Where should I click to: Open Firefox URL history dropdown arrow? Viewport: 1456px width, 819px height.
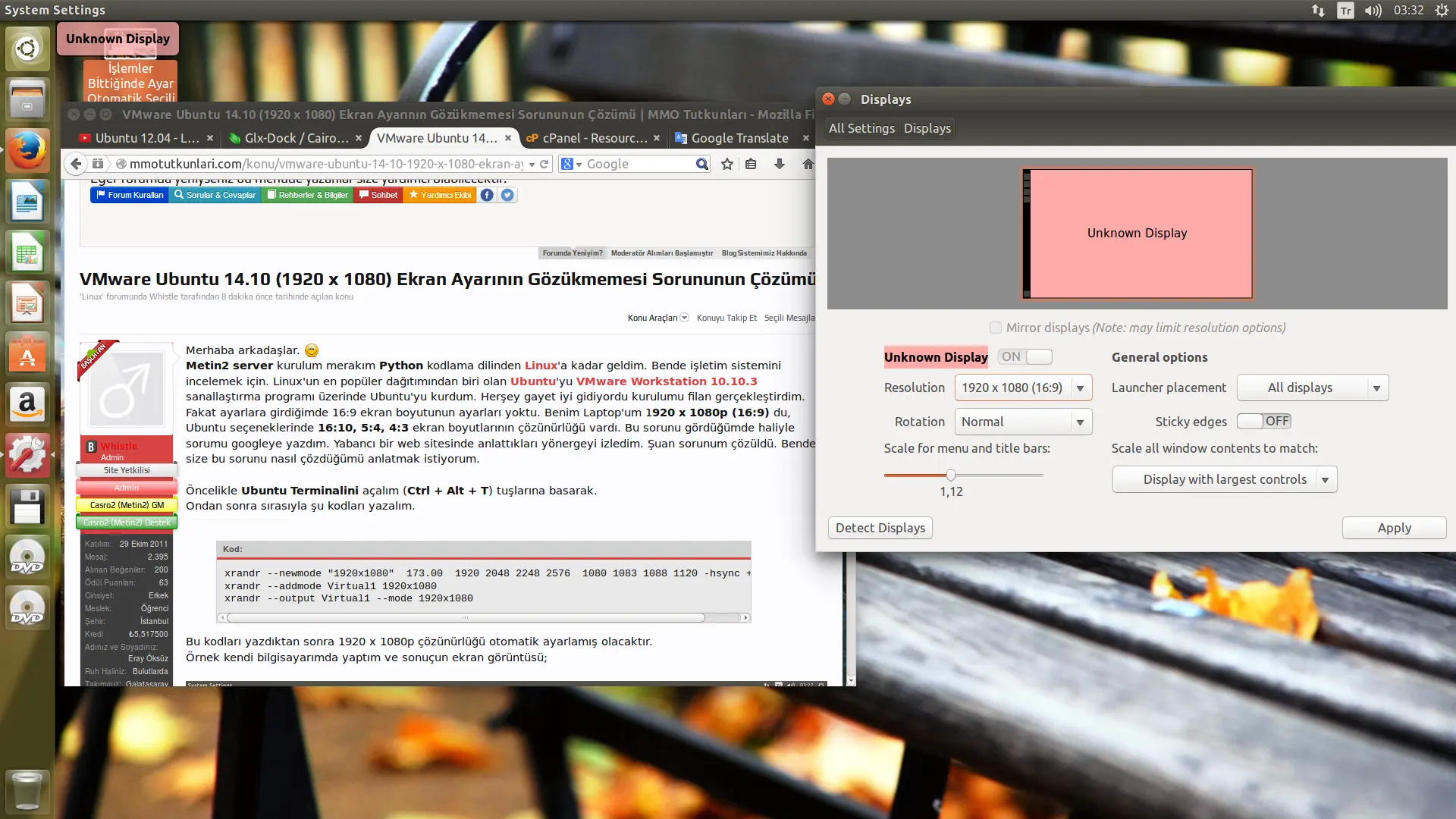pyautogui.click(x=532, y=164)
